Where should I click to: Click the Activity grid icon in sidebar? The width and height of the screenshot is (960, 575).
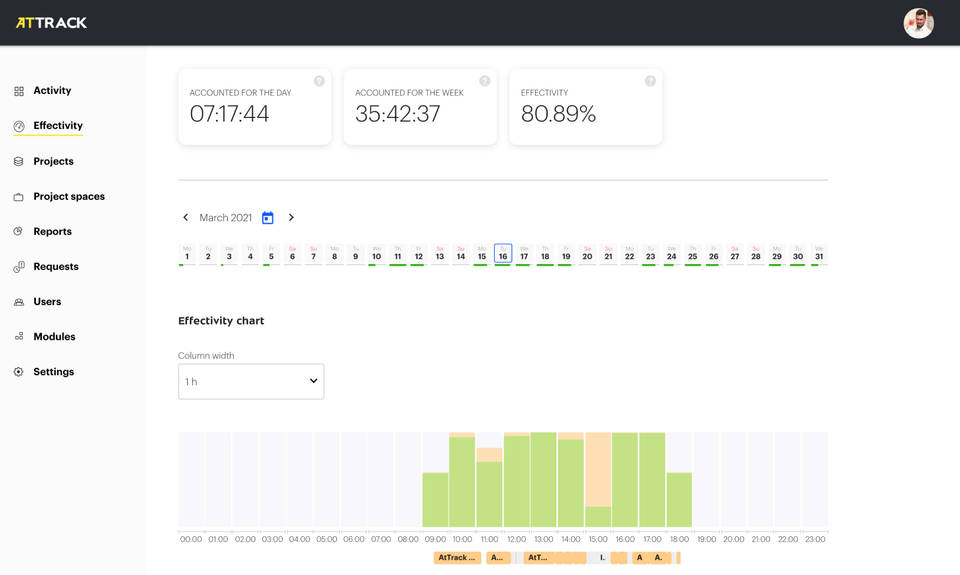click(19, 91)
